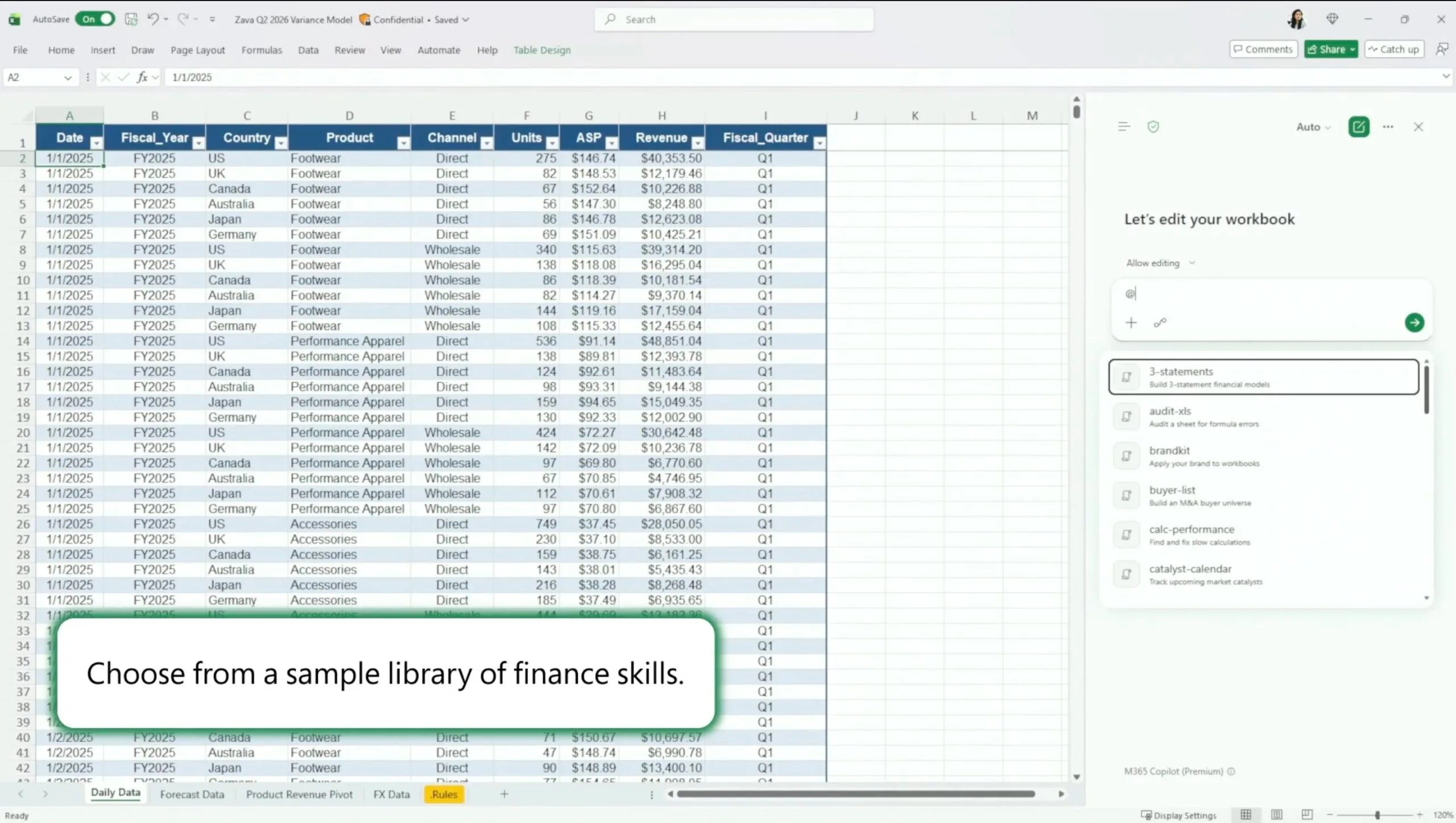Click the ribbon person activity icon beside Catch up
This screenshot has height=823, width=1456.
(1442, 49)
